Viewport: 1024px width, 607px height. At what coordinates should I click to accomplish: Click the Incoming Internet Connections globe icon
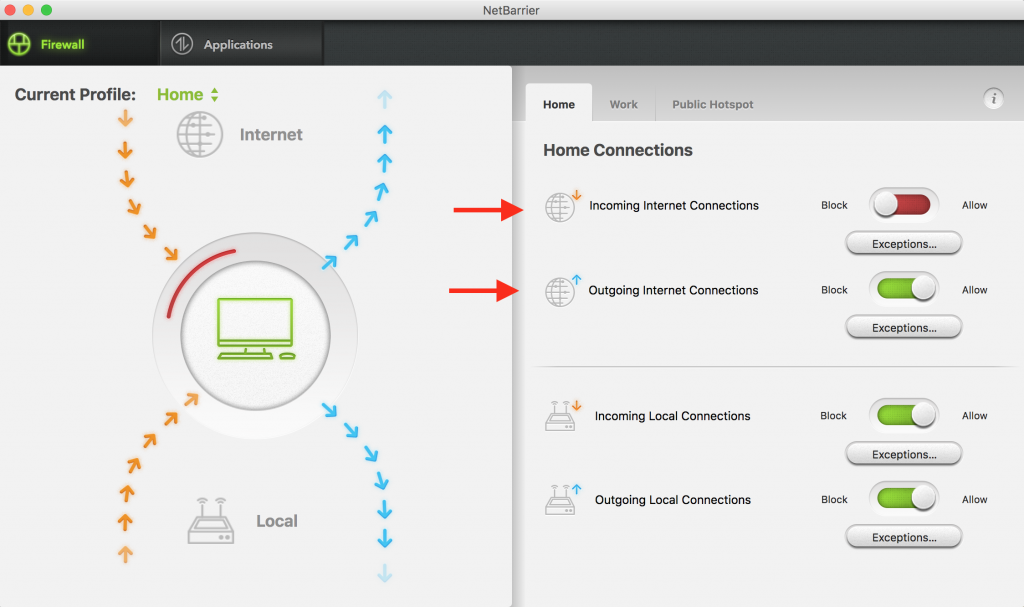tap(560, 206)
